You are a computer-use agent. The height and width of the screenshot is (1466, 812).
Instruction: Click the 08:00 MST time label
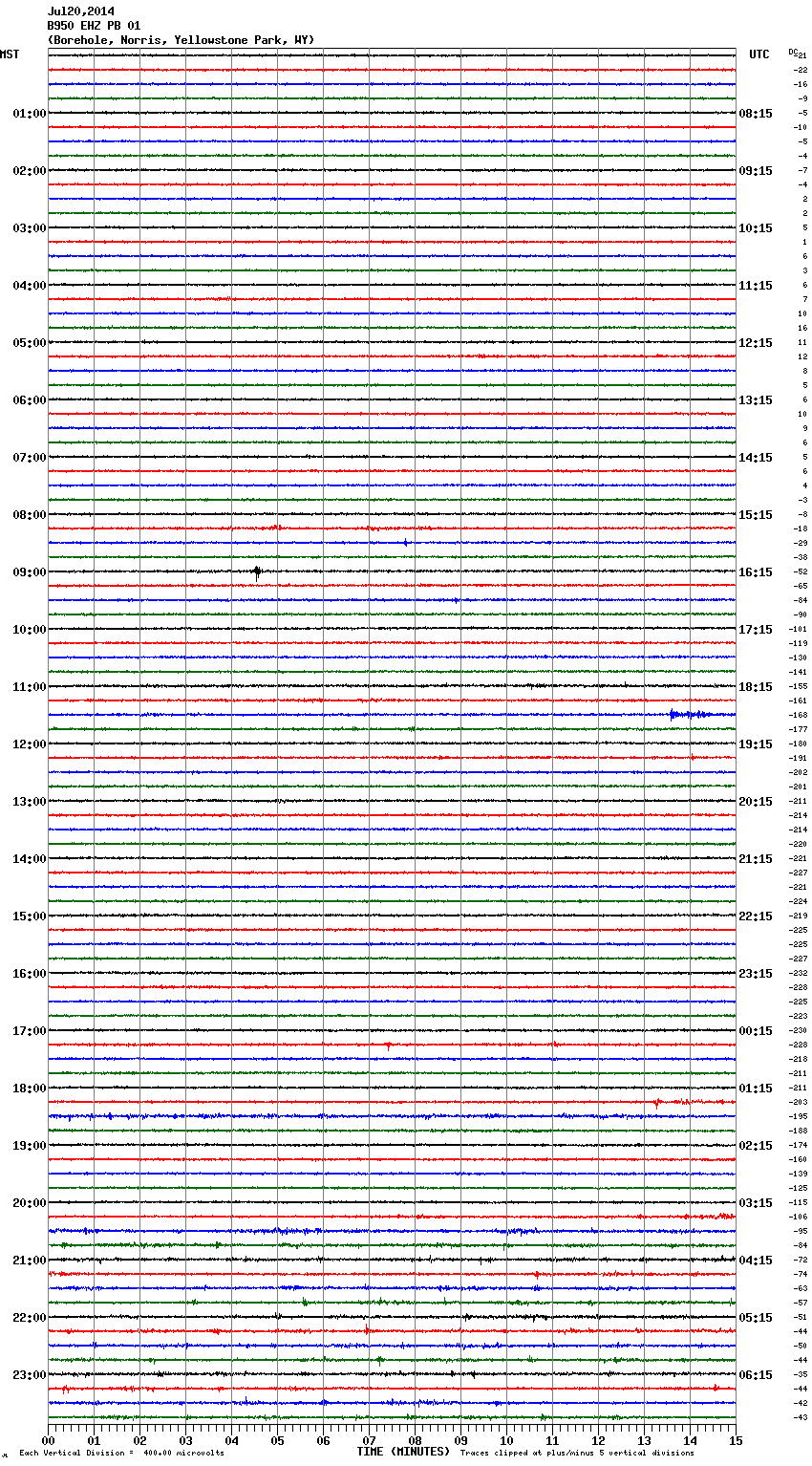tap(30, 515)
